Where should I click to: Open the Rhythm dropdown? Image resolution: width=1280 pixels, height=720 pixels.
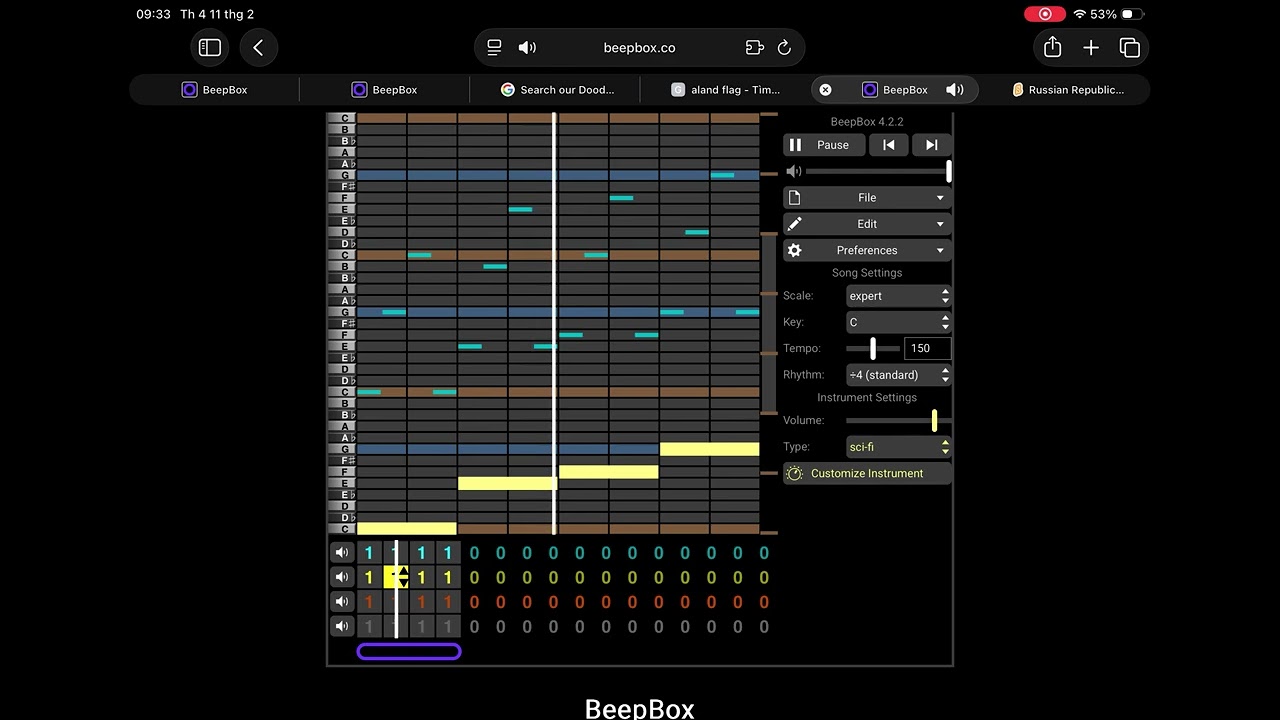coord(898,375)
